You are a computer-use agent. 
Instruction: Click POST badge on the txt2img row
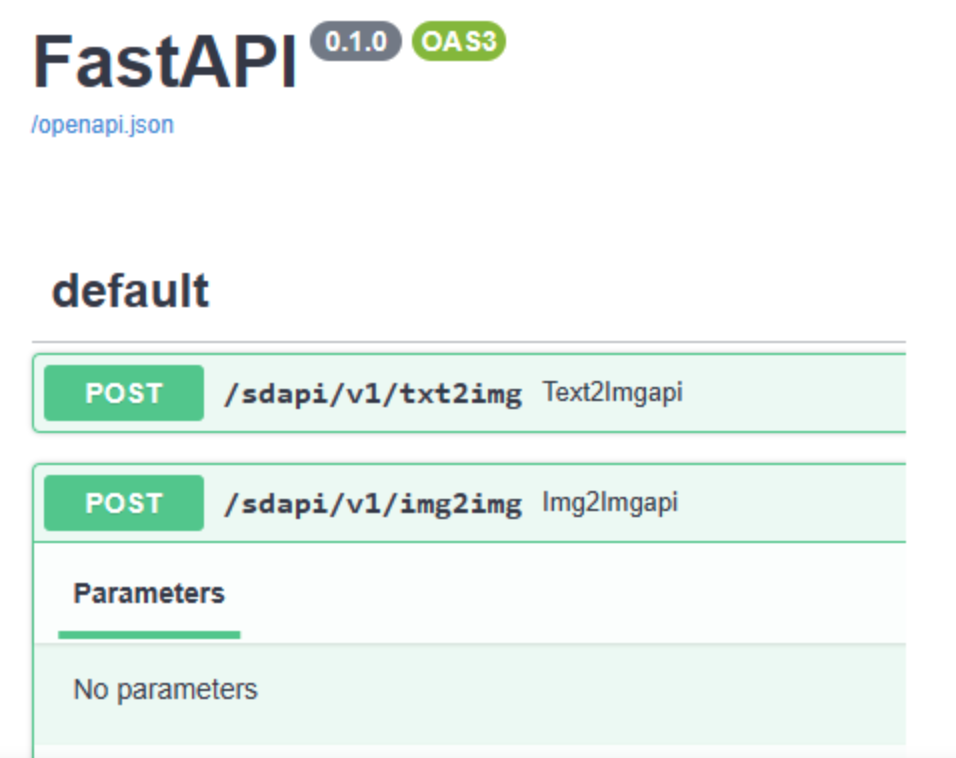point(124,393)
